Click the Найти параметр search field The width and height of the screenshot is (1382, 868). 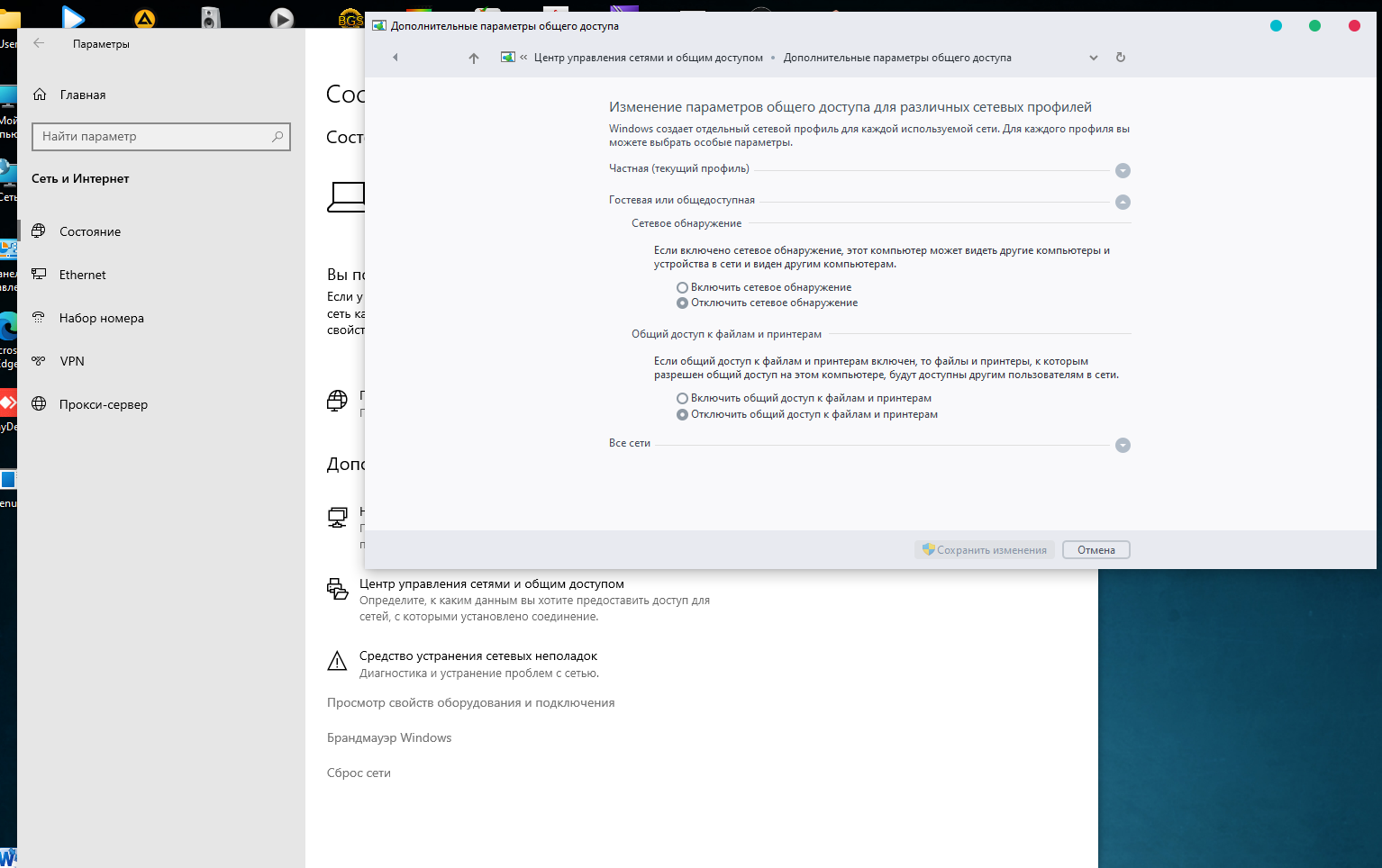tap(153, 137)
